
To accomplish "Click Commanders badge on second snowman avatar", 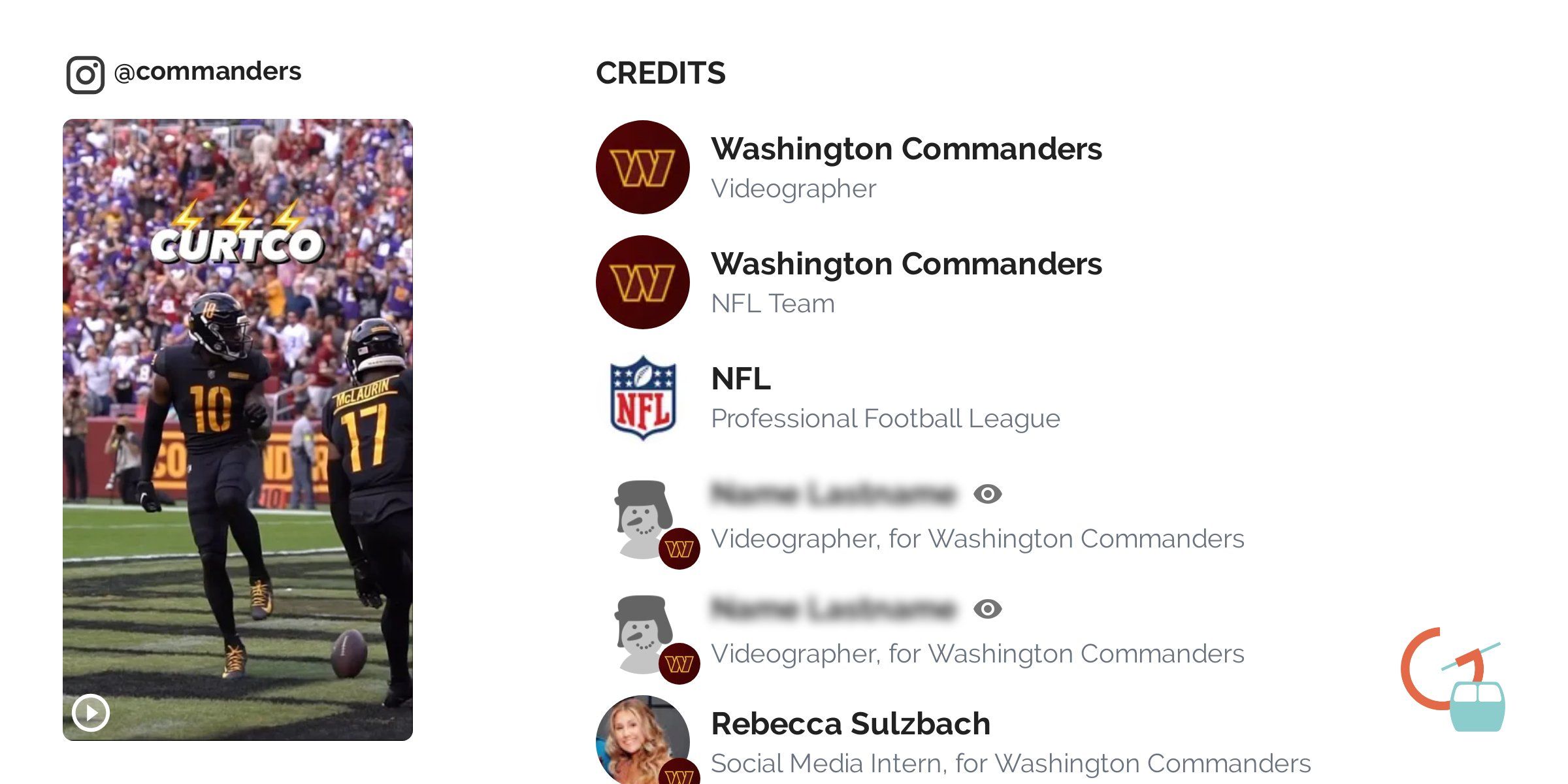I will click(x=679, y=664).
